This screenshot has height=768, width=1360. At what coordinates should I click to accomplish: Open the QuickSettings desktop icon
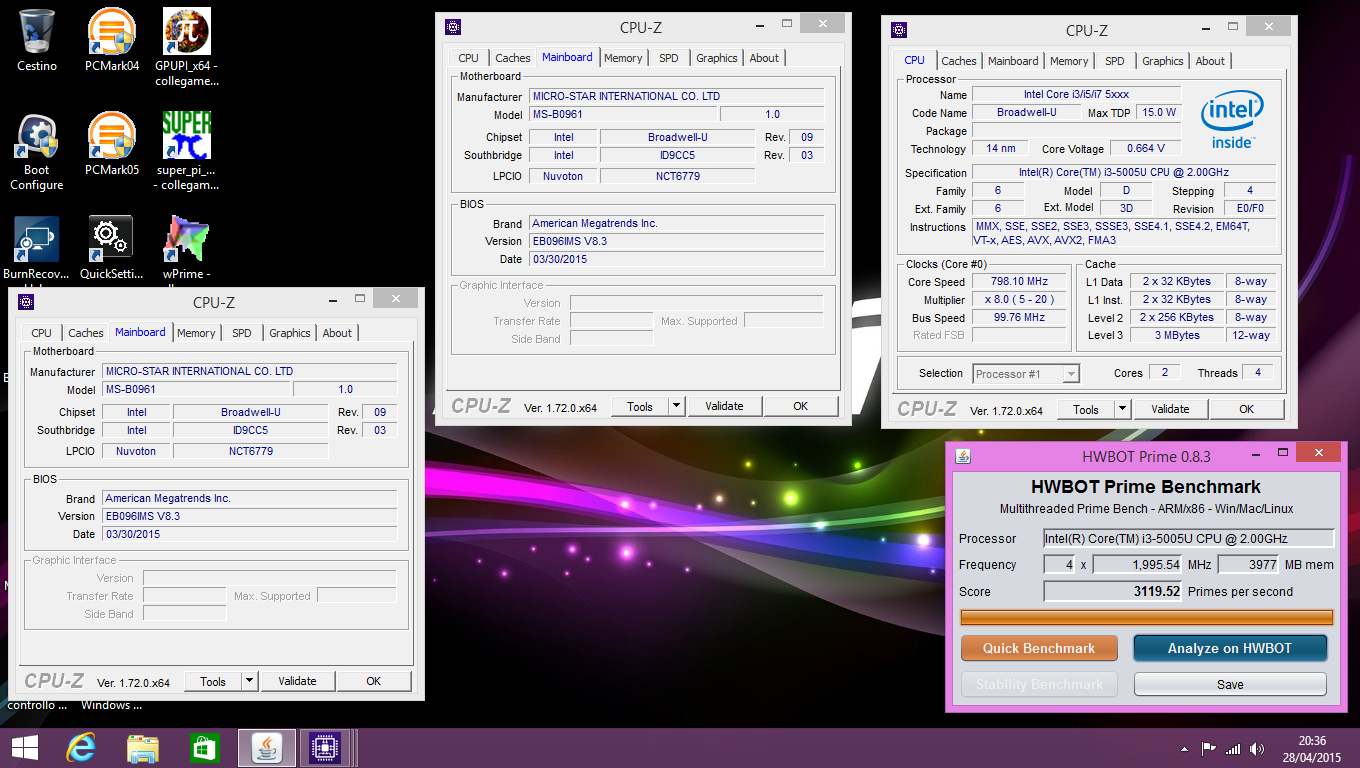[x=111, y=248]
